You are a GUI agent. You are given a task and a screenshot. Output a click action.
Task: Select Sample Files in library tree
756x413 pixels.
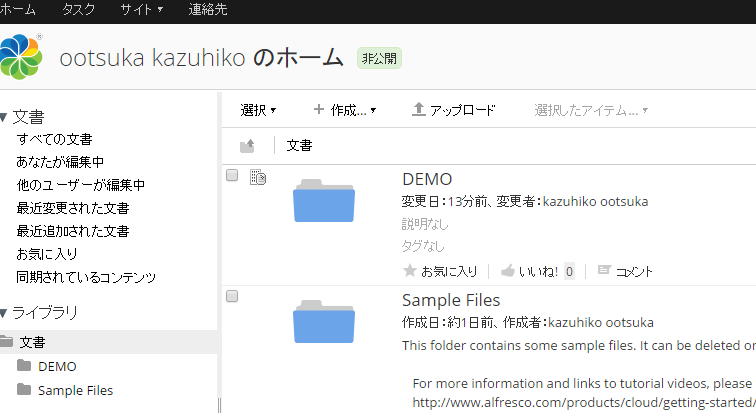tap(76, 390)
